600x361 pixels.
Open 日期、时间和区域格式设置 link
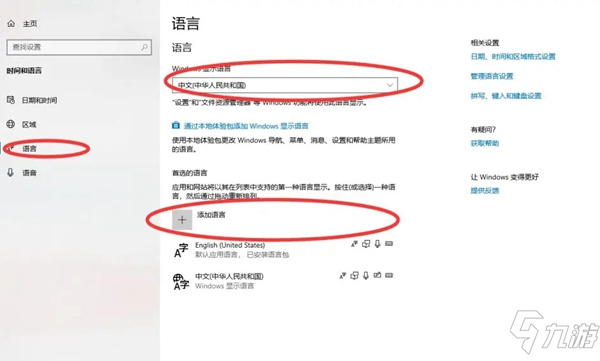coord(513,57)
